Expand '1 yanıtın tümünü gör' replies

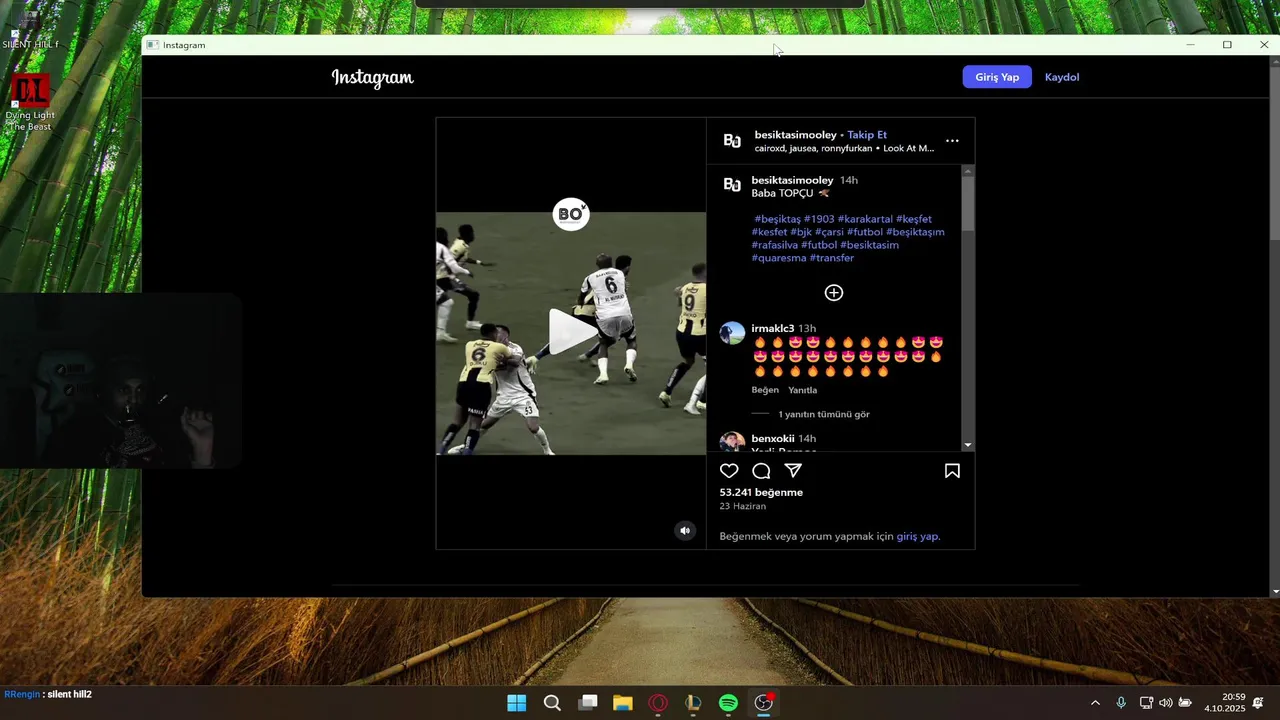(x=824, y=414)
